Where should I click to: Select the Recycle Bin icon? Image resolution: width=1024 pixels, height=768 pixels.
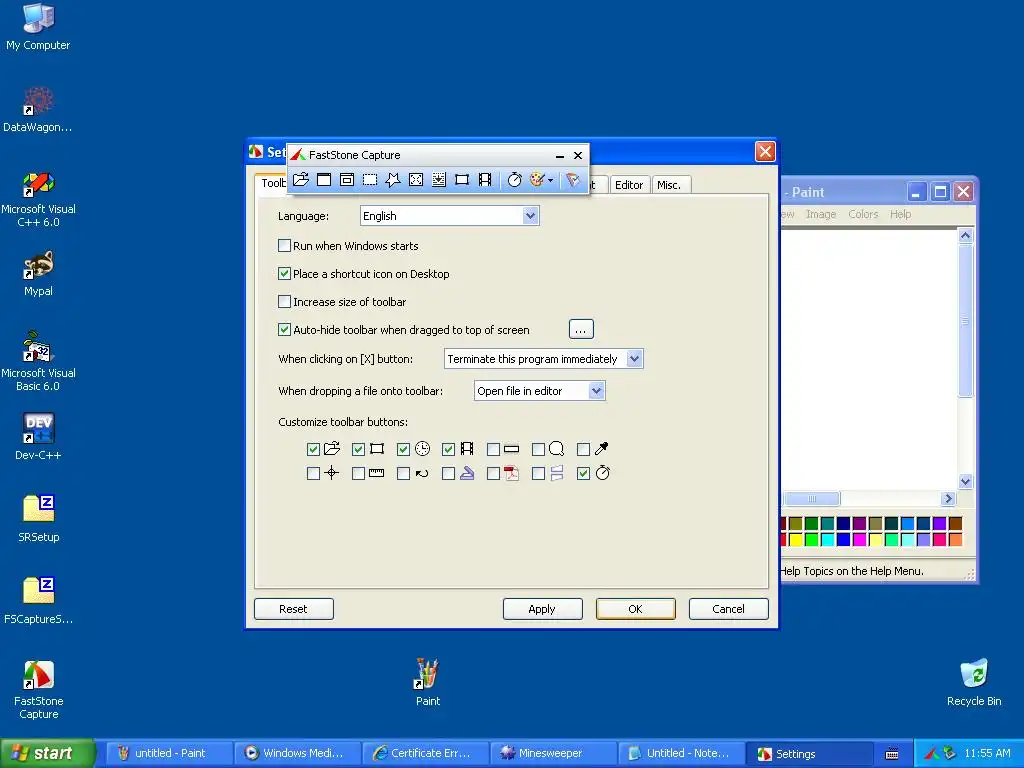tap(974, 682)
